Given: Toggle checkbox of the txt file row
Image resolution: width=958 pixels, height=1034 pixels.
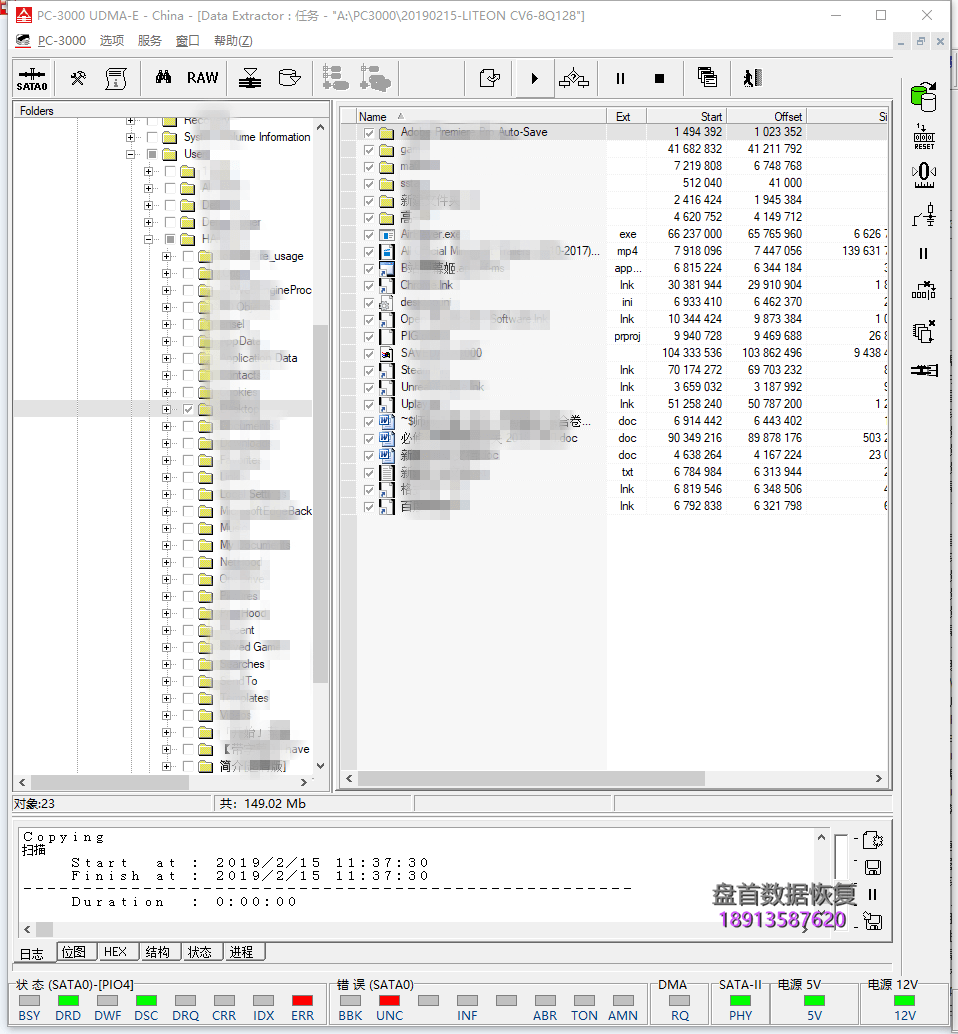Looking at the screenshot, I should coord(369,473).
